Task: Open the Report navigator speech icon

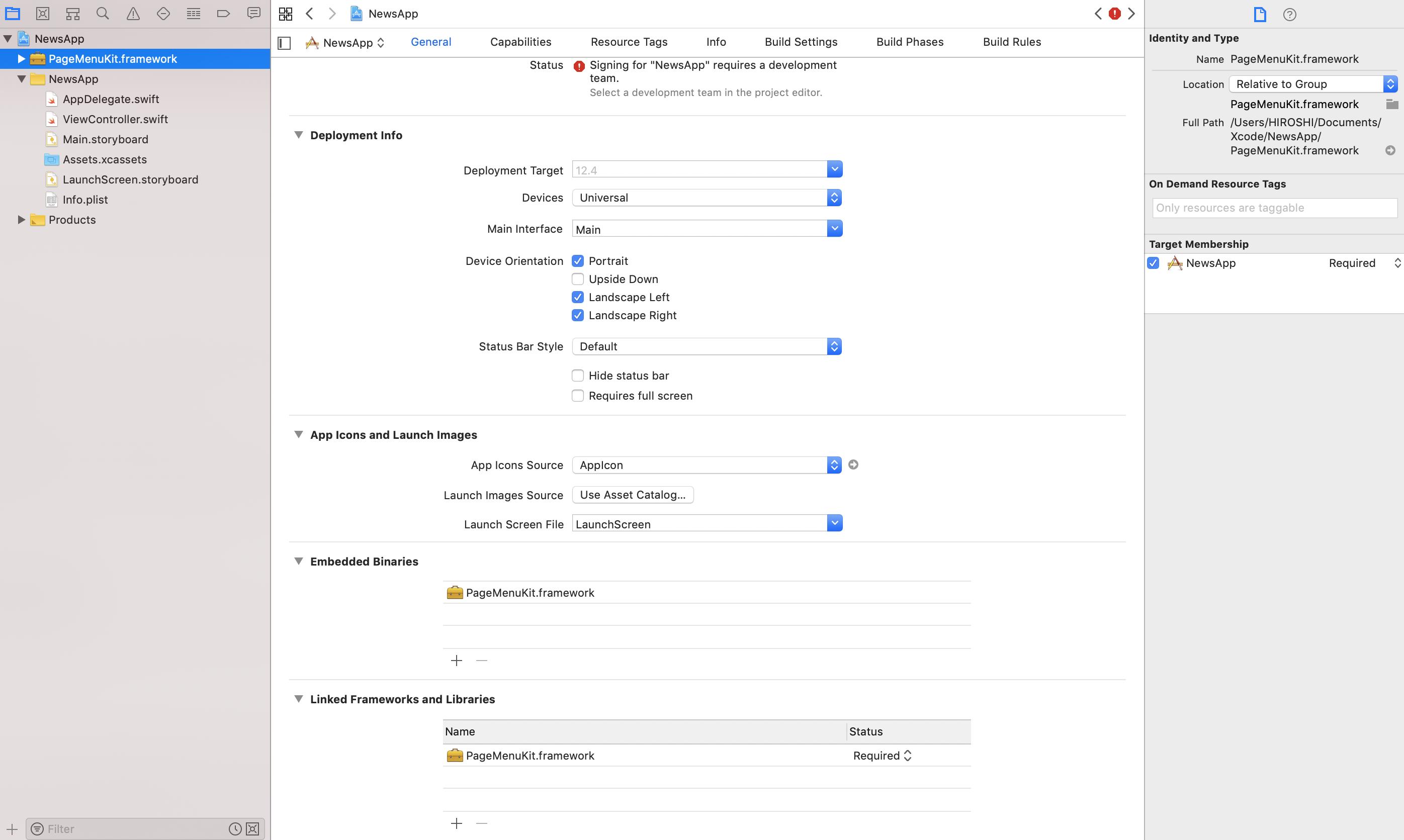Action: coord(253,14)
